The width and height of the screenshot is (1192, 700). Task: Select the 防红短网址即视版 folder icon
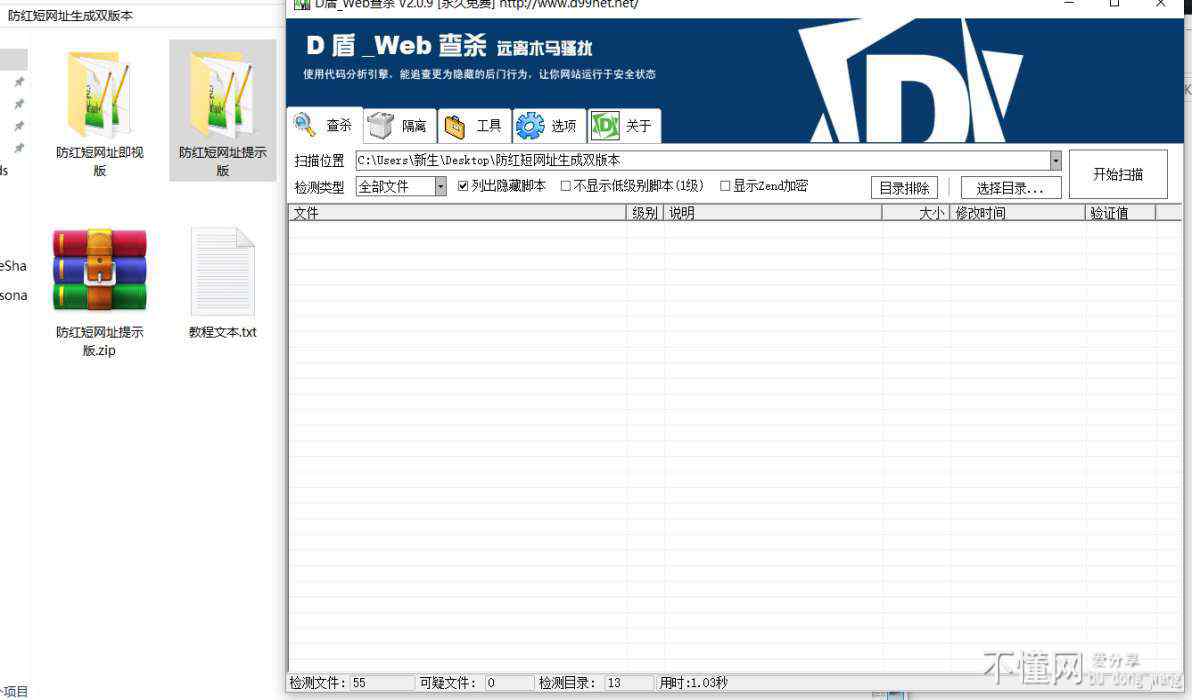tap(100, 95)
